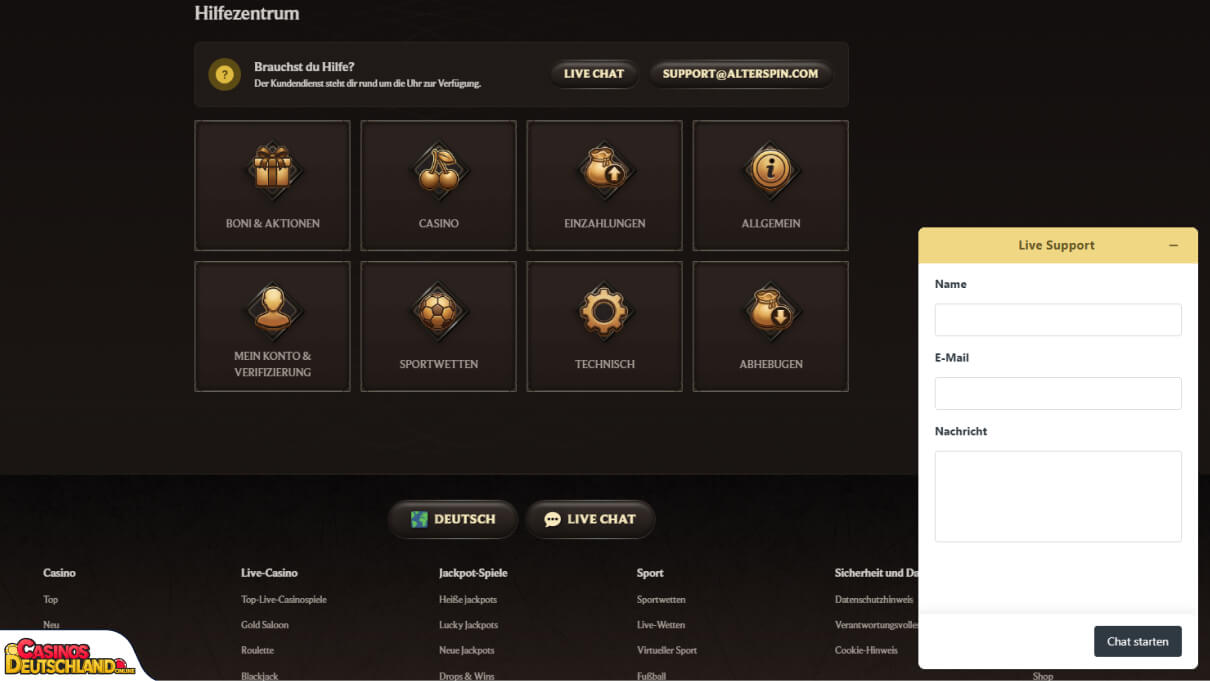Image resolution: width=1210 pixels, height=681 pixels.
Task: Click the speech bubble icon in footer Live Chat
Action: tap(552, 519)
